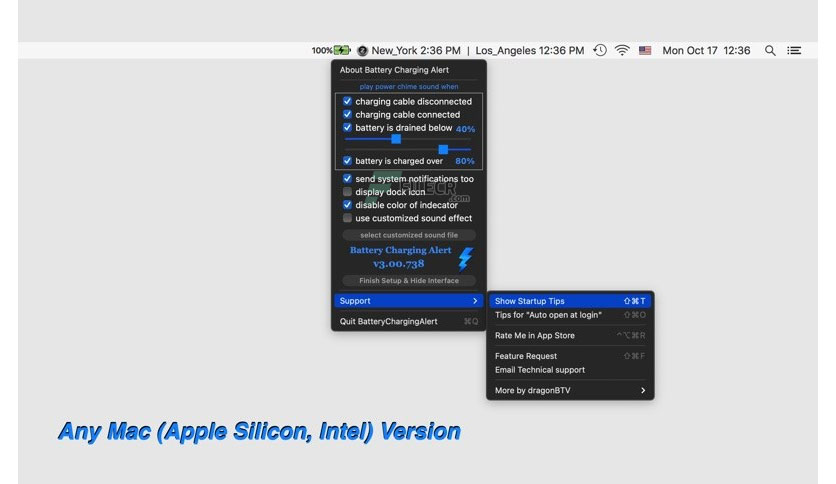Toggle battery is drained below checkbox
This screenshot has height=484, width=836.
tap(347, 127)
